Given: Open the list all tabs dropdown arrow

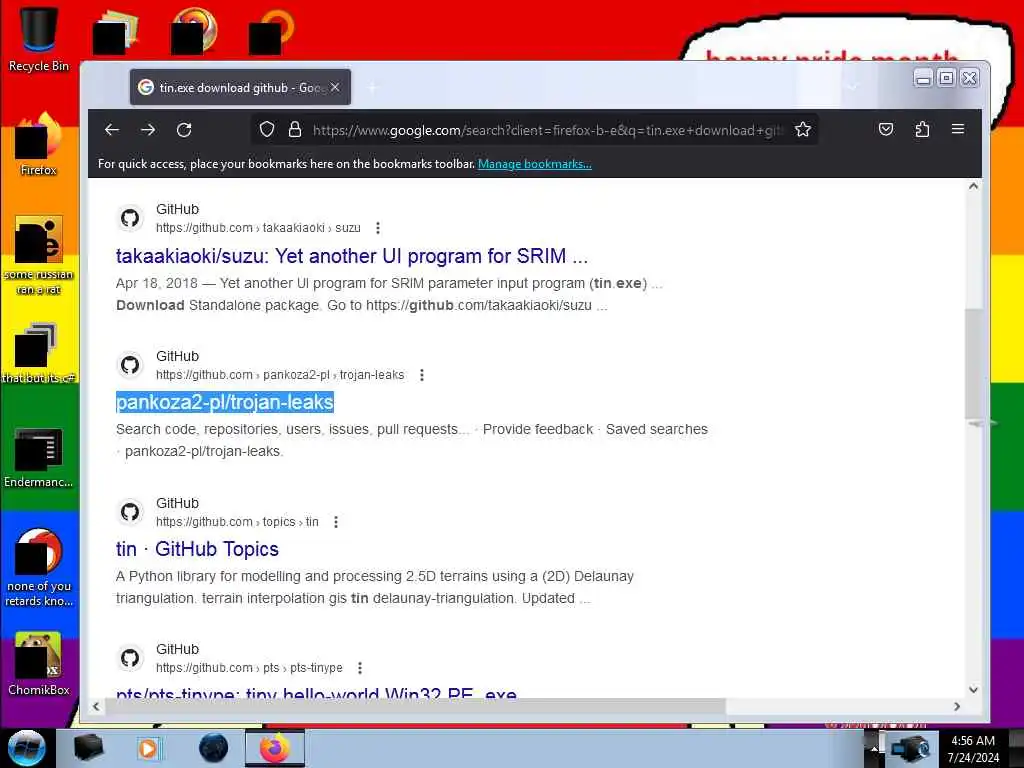Looking at the screenshot, I should click(852, 87).
